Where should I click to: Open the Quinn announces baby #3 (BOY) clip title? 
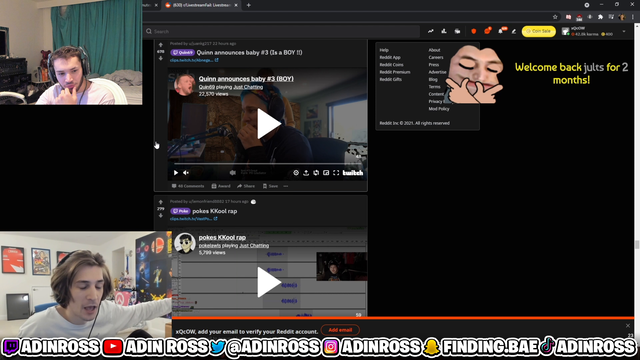point(246,79)
